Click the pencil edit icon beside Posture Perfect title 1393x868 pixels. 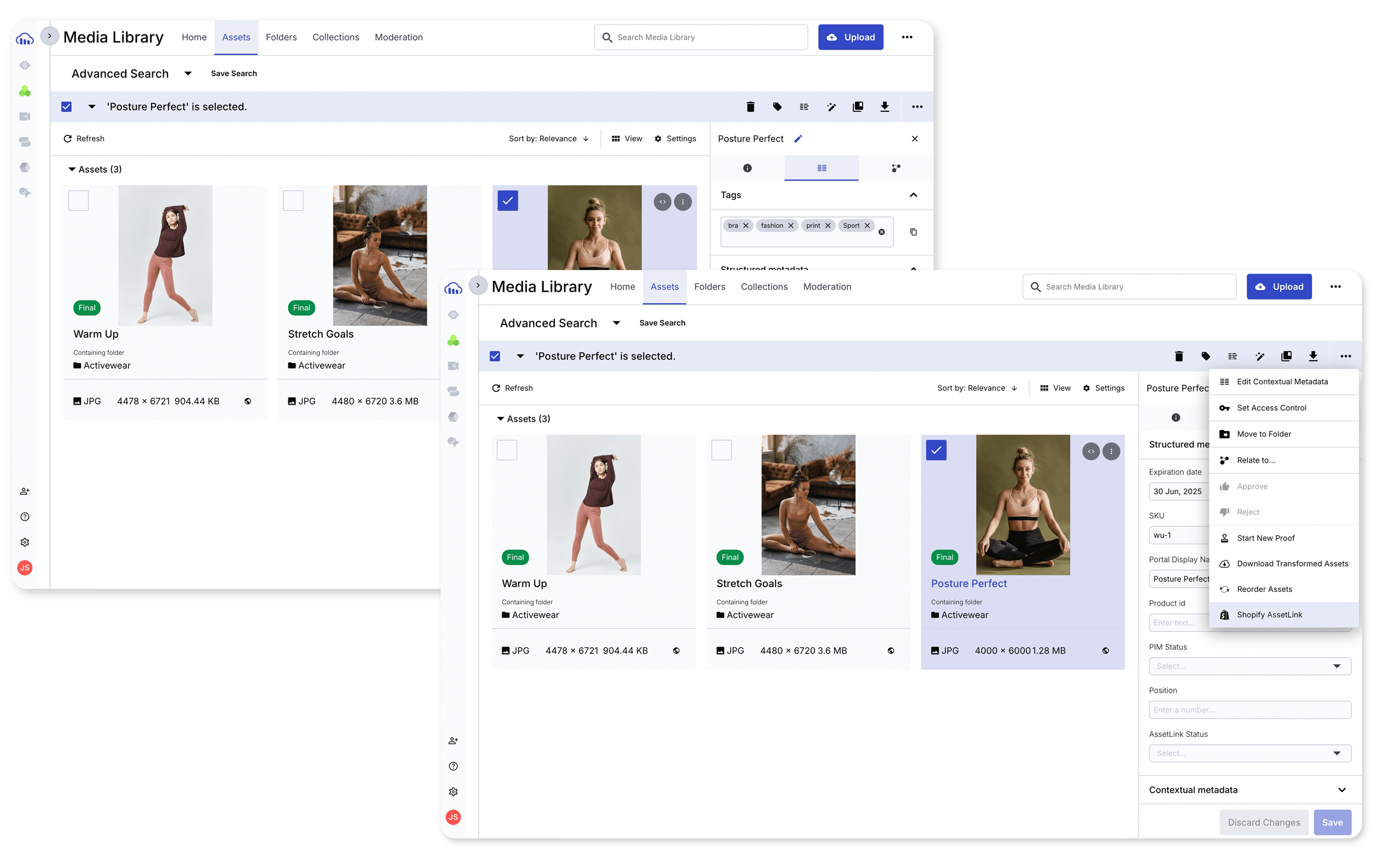(798, 139)
